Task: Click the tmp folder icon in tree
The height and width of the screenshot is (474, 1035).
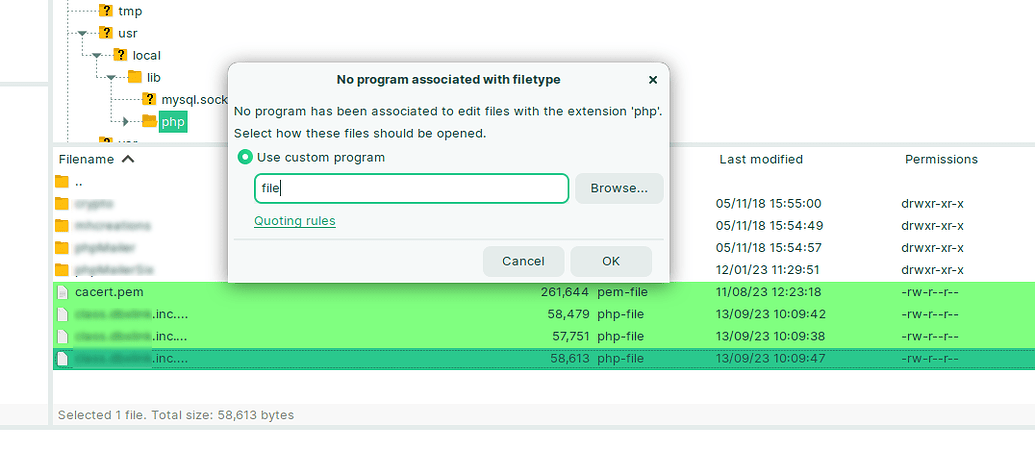Action: point(106,11)
